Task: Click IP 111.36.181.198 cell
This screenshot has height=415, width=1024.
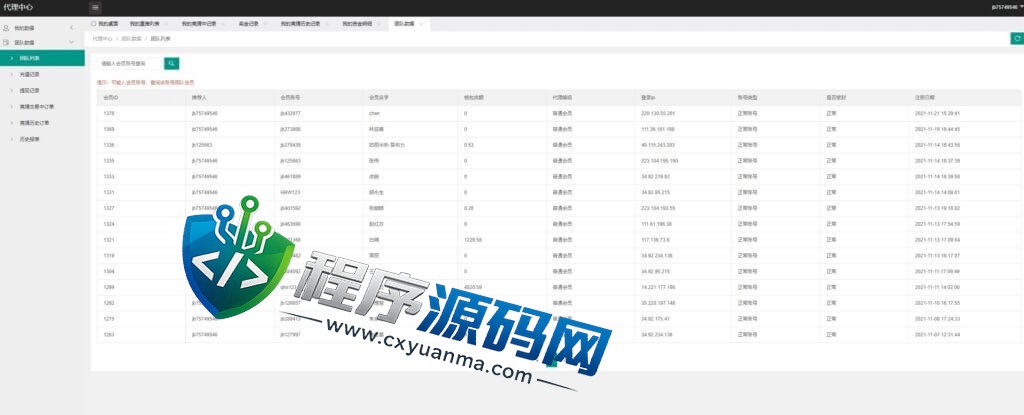Action: coord(658,129)
